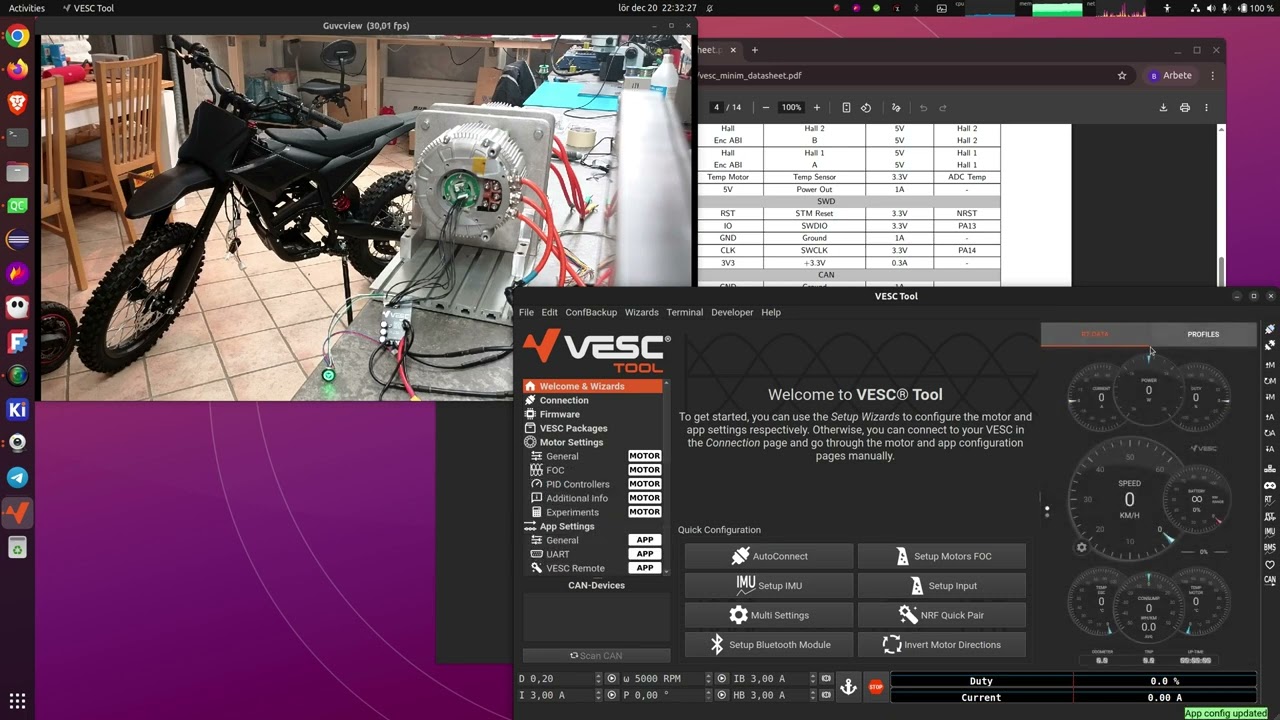This screenshot has width=1280, height=720.
Task: Start NRF Quick Pair
Action: [942, 615]
